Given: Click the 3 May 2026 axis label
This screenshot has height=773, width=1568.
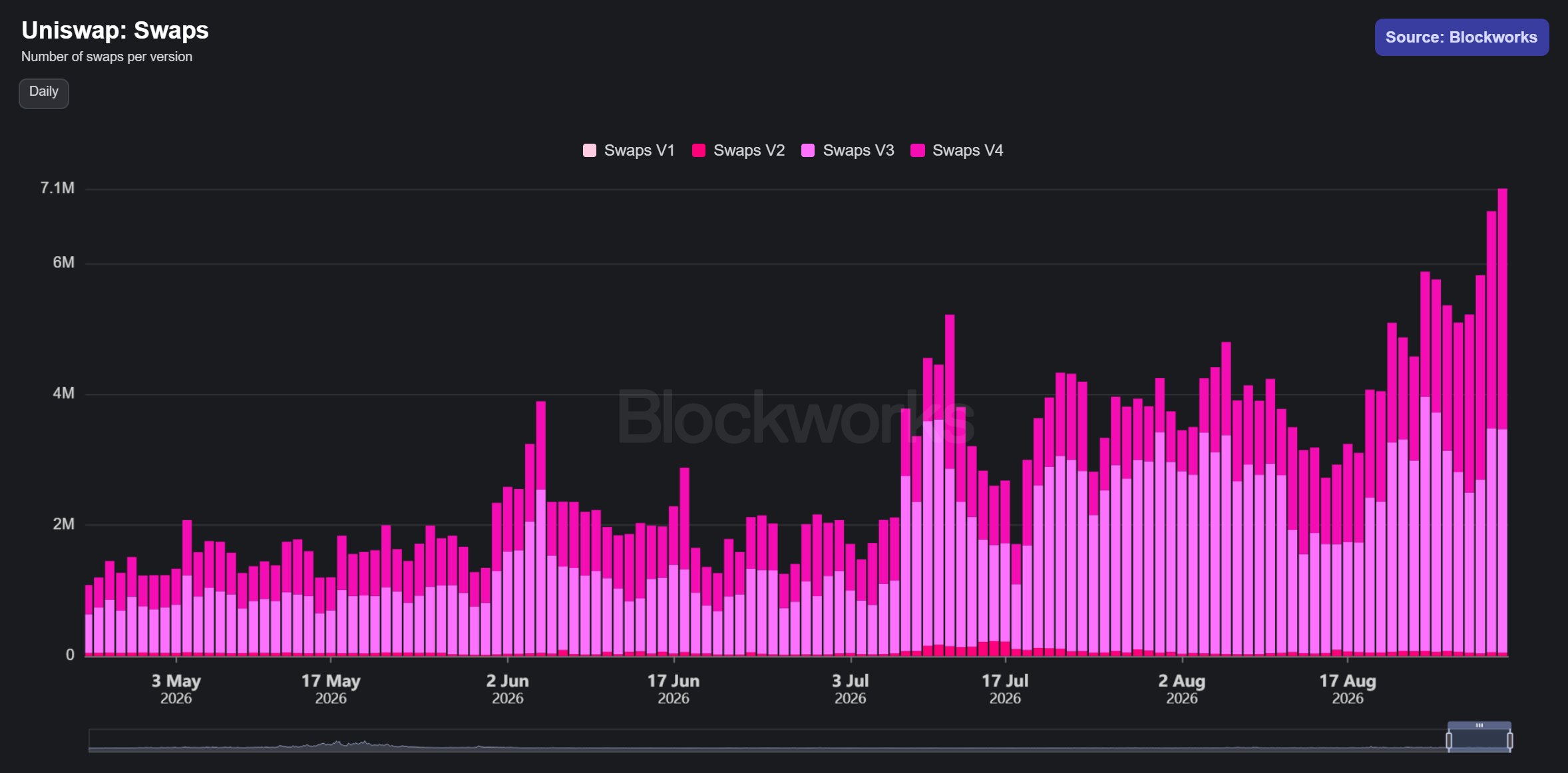Looking at the screenshot, I should pos(176,689).
